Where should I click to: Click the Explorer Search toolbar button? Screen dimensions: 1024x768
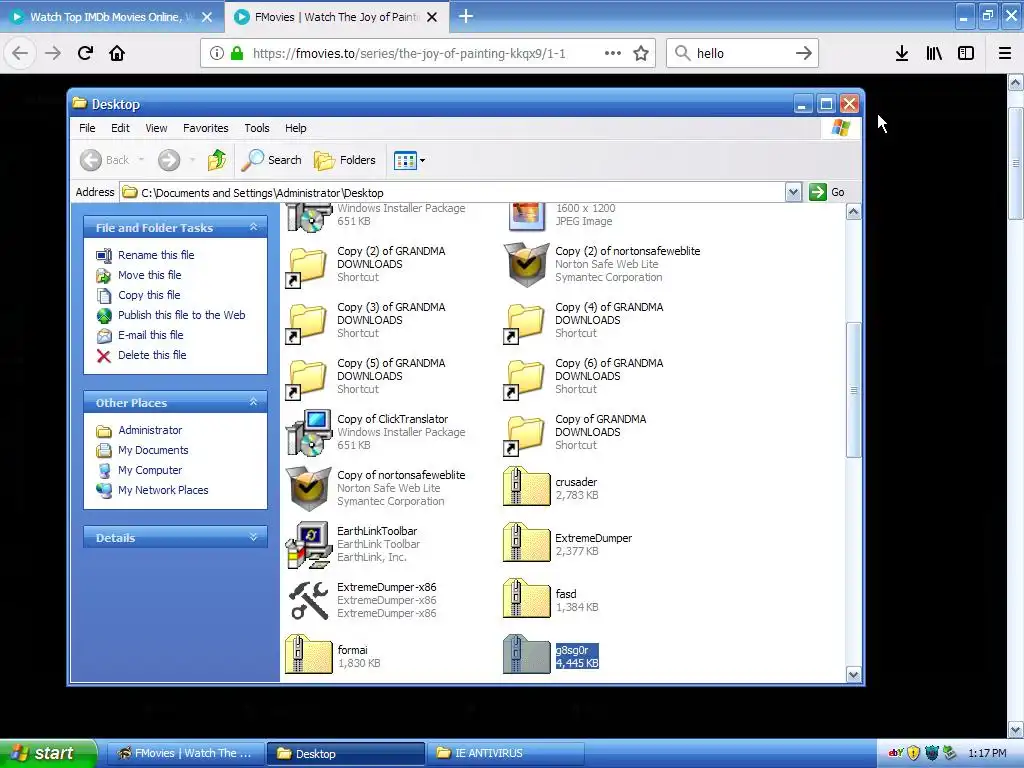pyautogui.click(x=271, y=159)
